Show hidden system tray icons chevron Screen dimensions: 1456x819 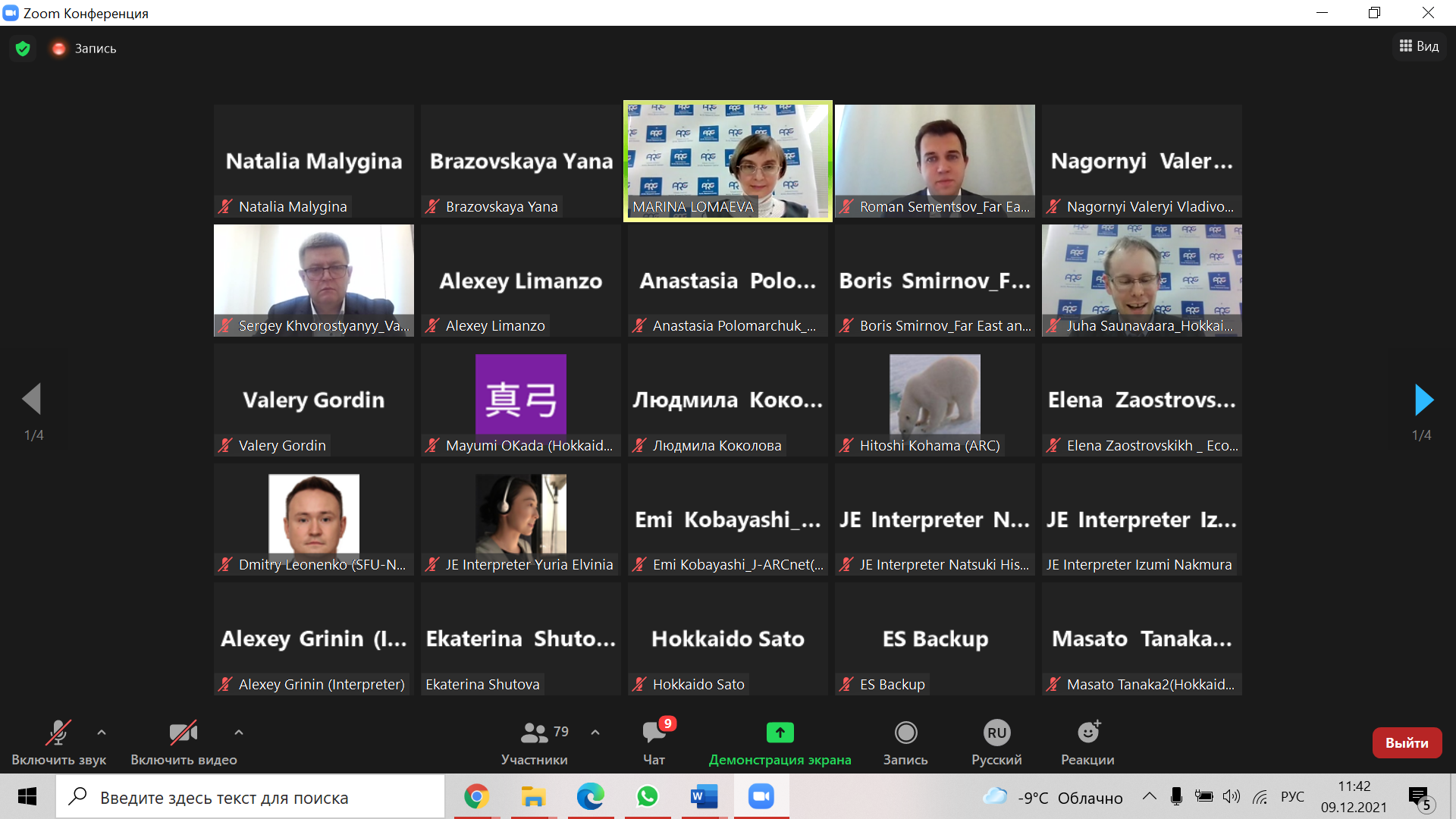point(1150,796)
